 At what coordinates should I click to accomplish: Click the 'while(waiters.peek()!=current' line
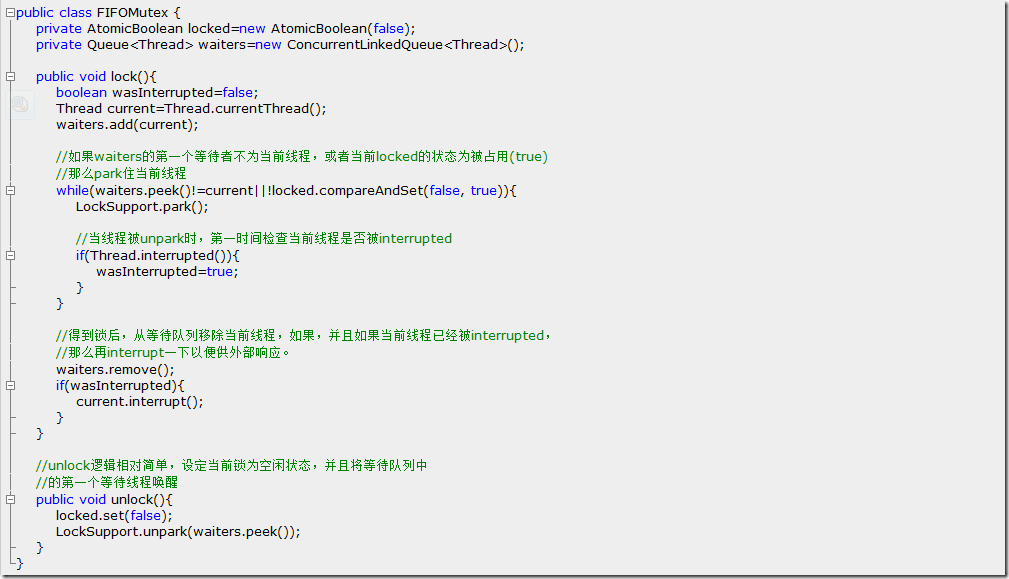[286, 190]
